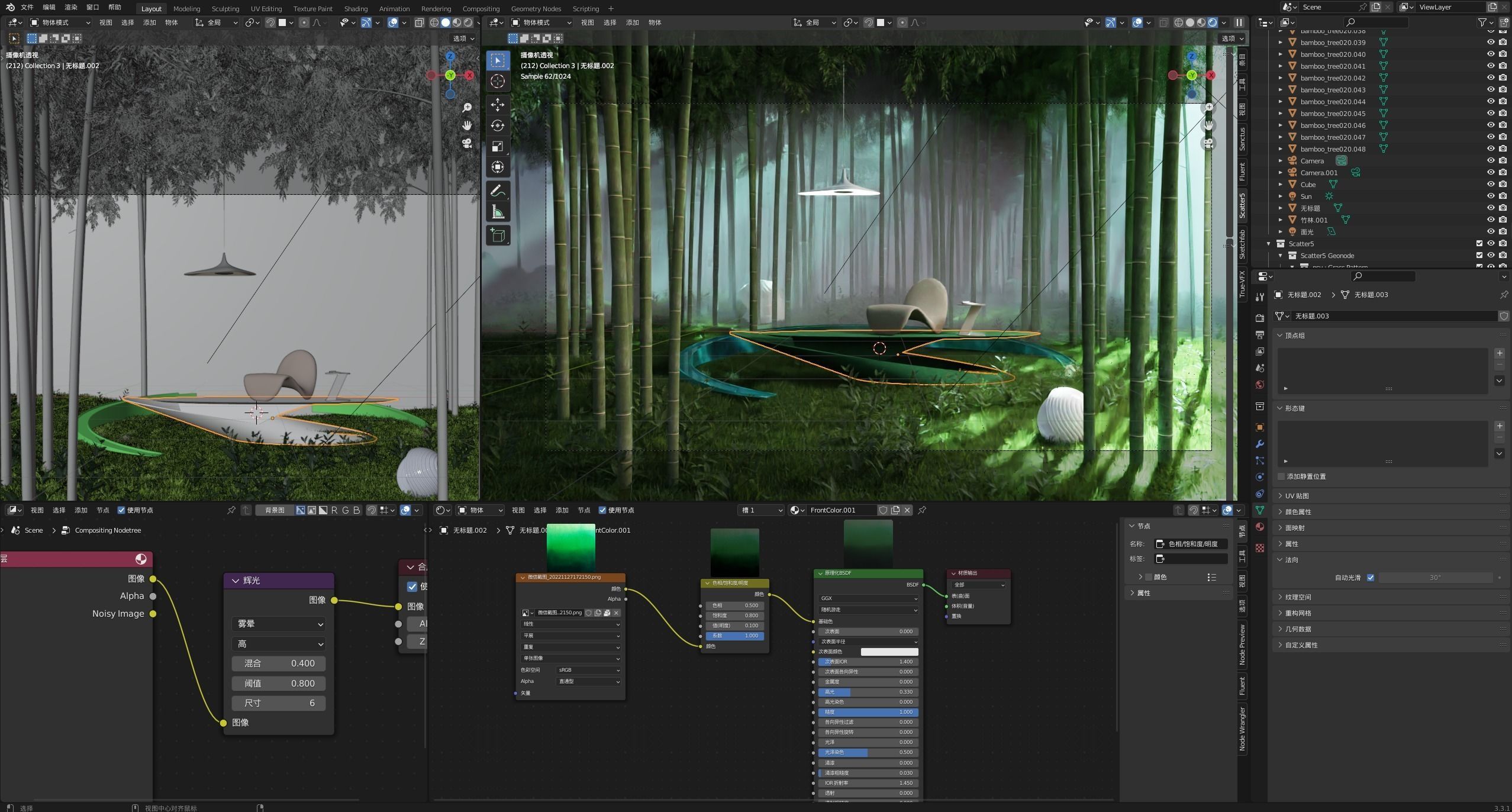Select the Transform tool in right viewport

click(498, 167)
